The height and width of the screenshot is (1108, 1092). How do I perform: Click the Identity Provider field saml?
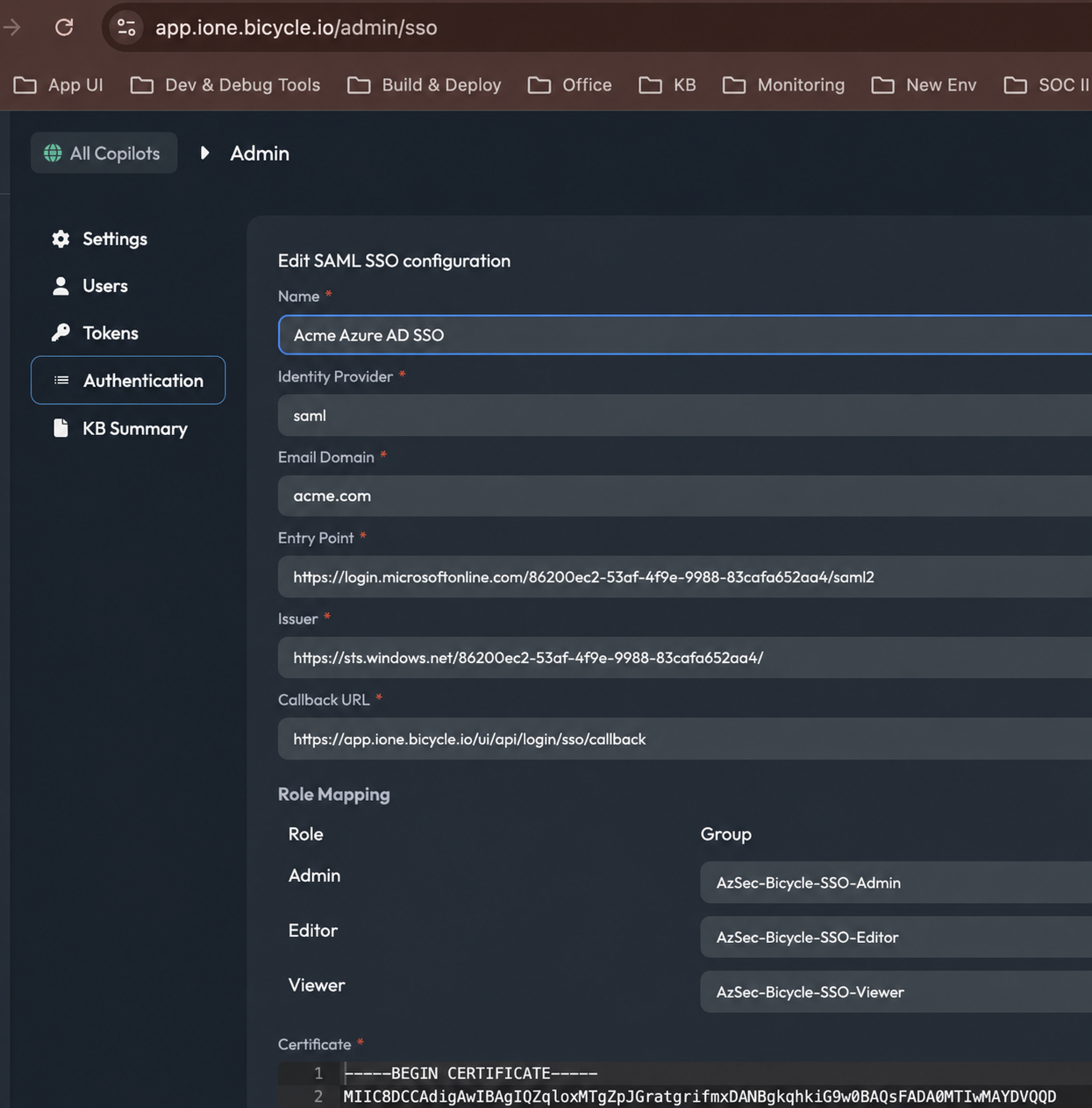(685, 416)
